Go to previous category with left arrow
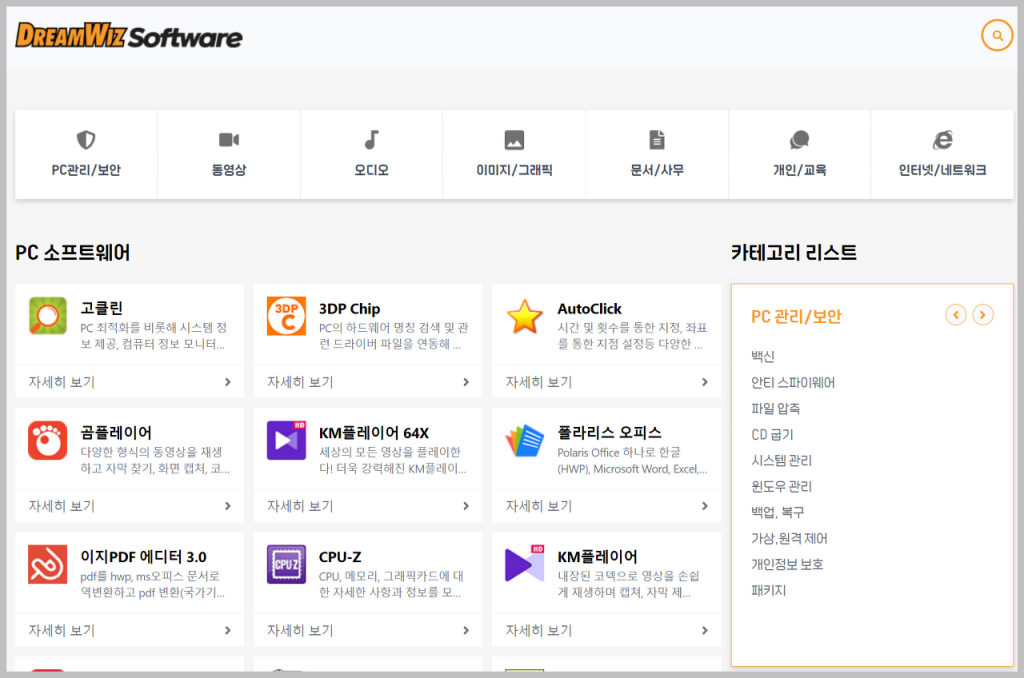The image size is (1024, 678). tap(956, 315)
